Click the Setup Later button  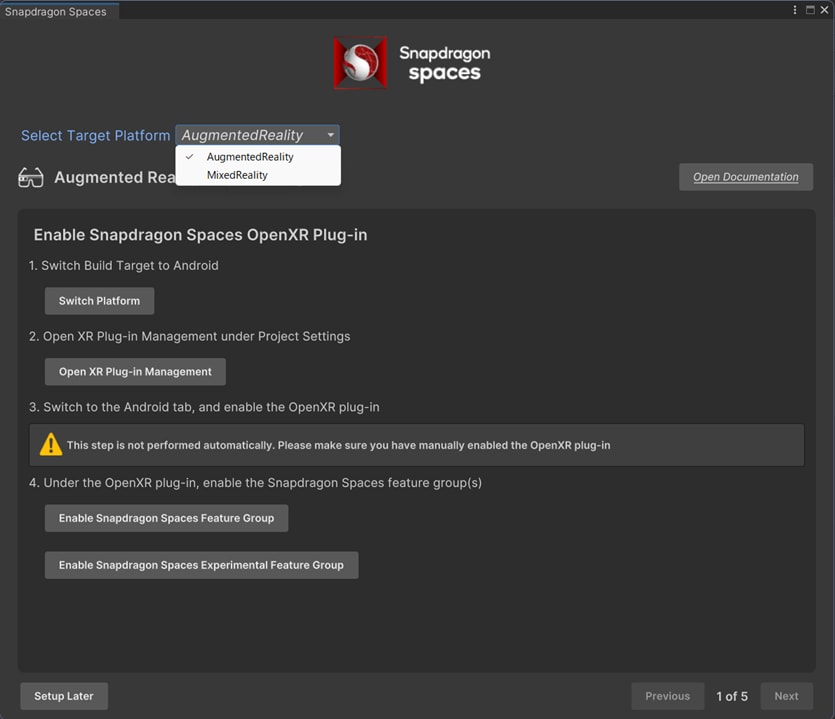point(64,696)
